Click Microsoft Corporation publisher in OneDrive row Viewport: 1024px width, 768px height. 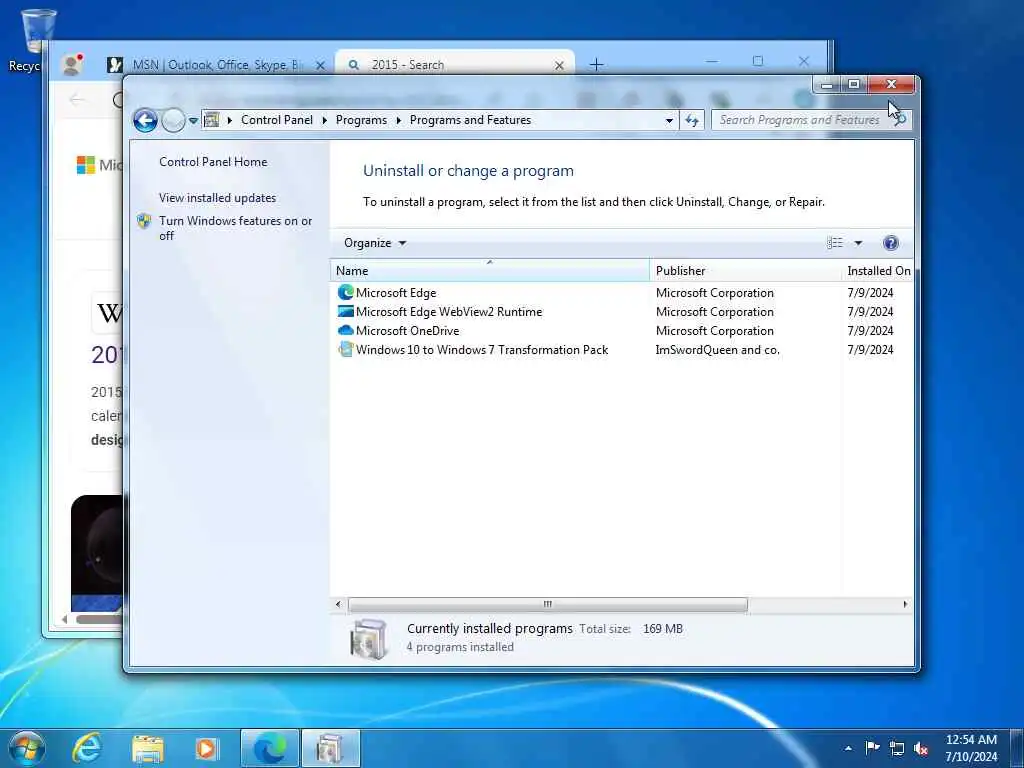[714, 330]
